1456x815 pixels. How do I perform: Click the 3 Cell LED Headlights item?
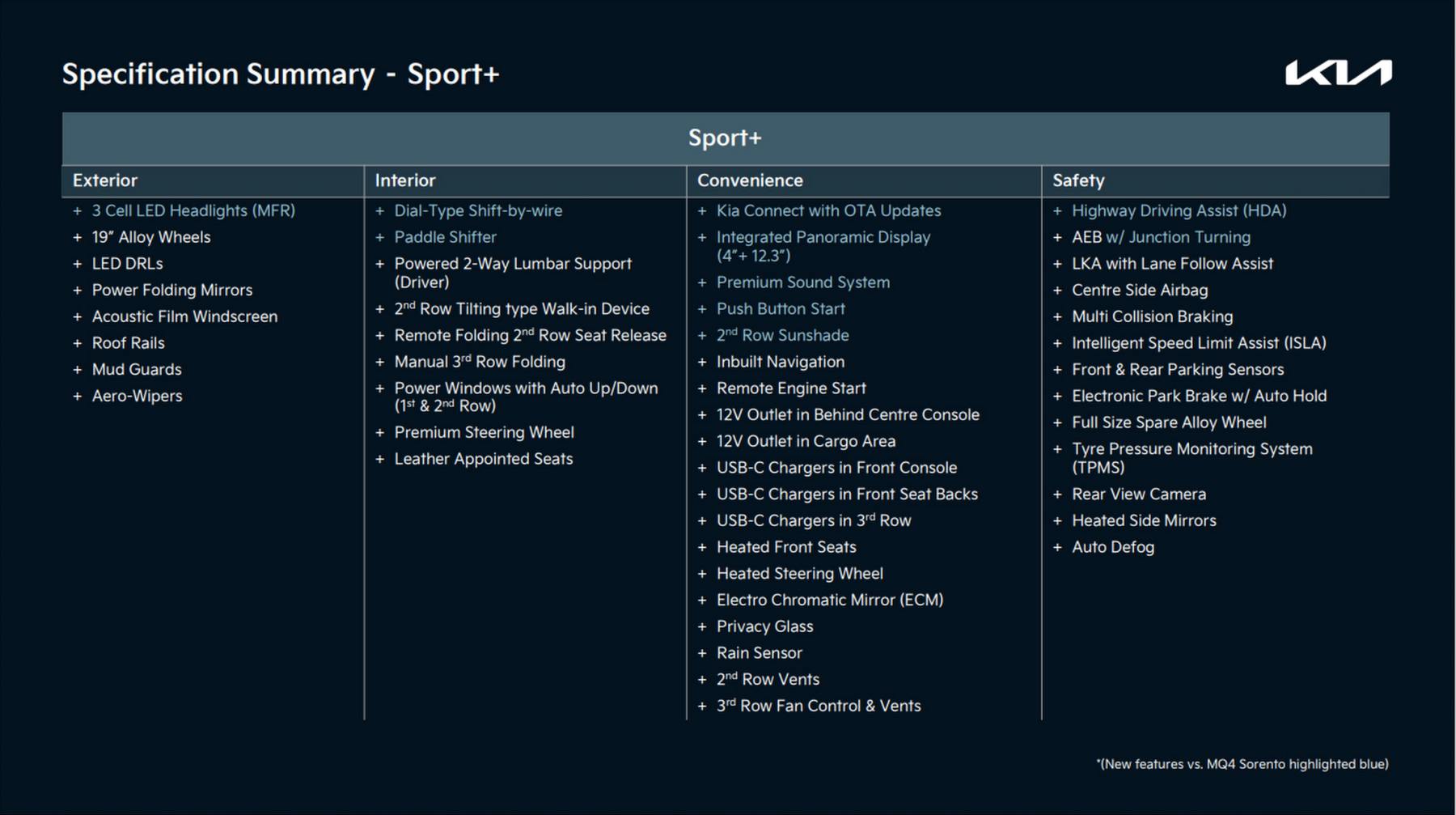click(x=193, y=210)
